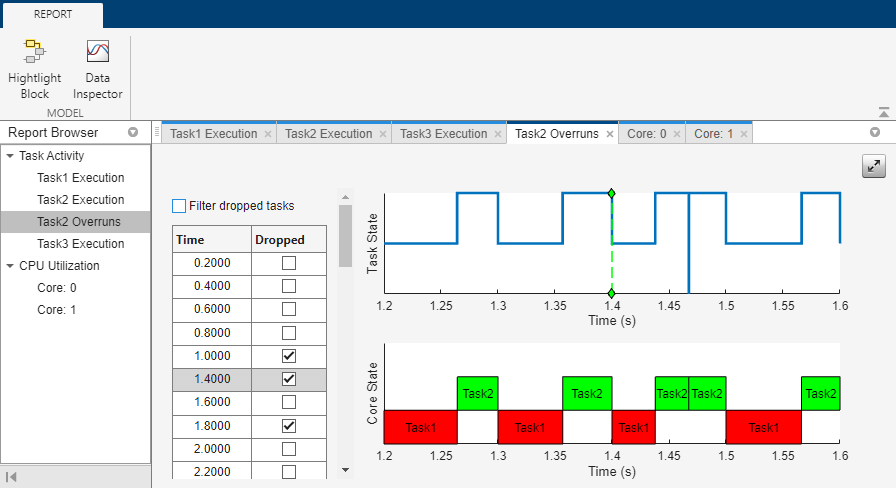Click top green diamond marker at 1.4

(x=611, y=194)
